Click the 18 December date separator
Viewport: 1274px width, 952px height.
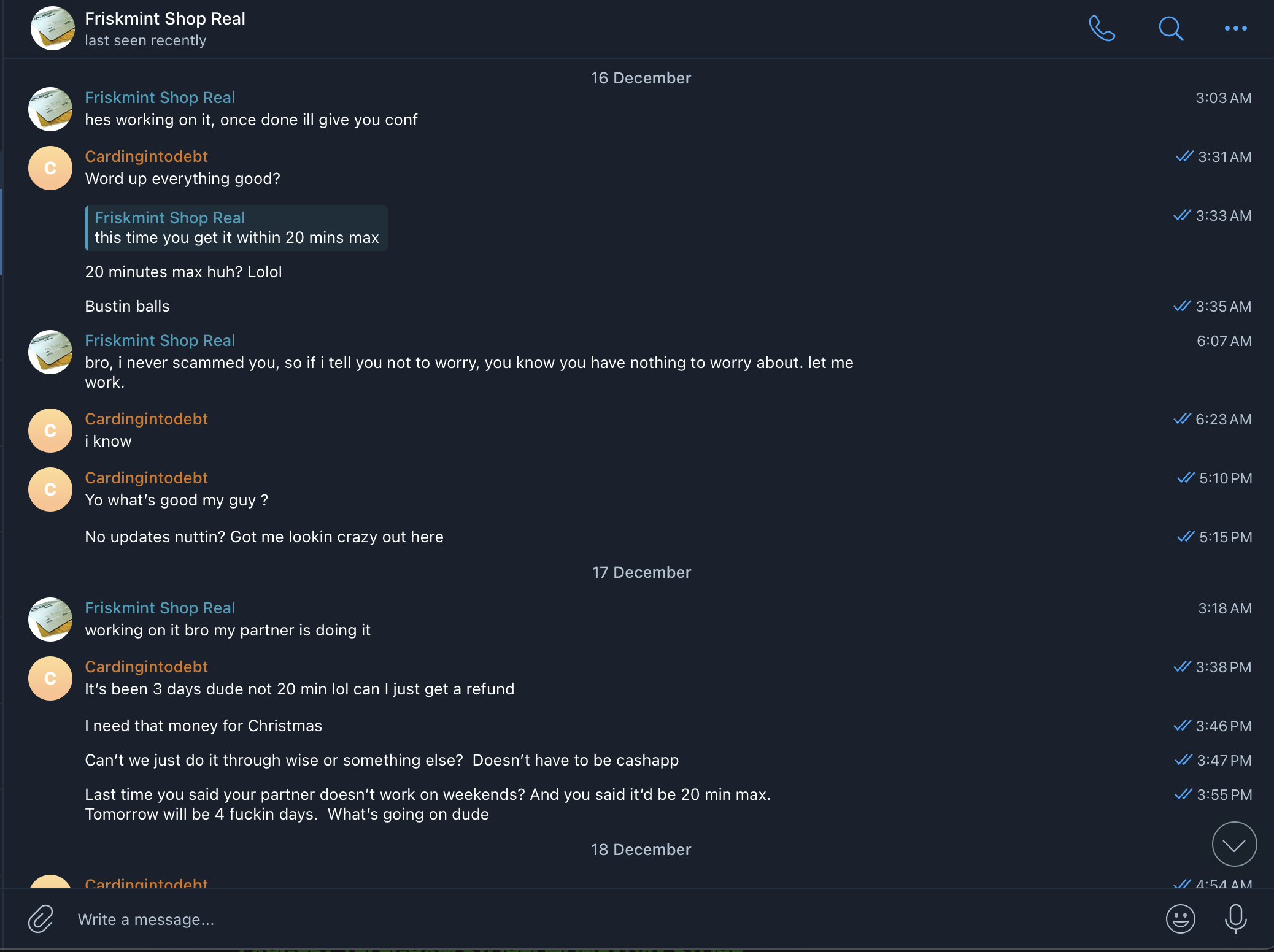click(641, 850)
